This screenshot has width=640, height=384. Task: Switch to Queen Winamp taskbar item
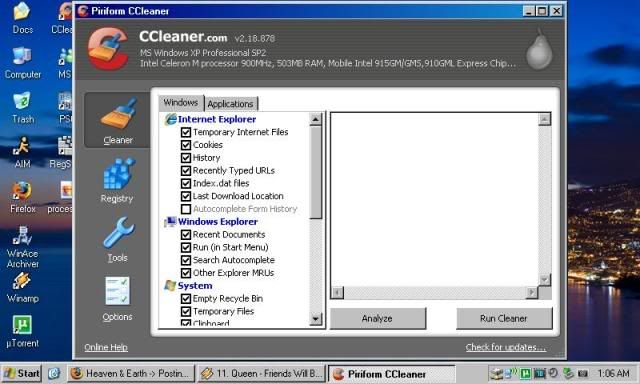[261, 373]
